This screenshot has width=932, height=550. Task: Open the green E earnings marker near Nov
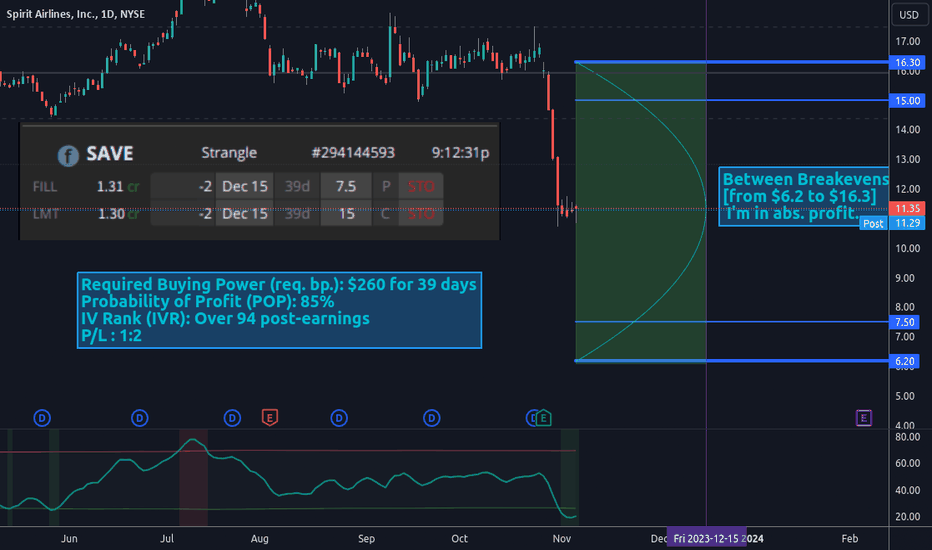point(543,418)
